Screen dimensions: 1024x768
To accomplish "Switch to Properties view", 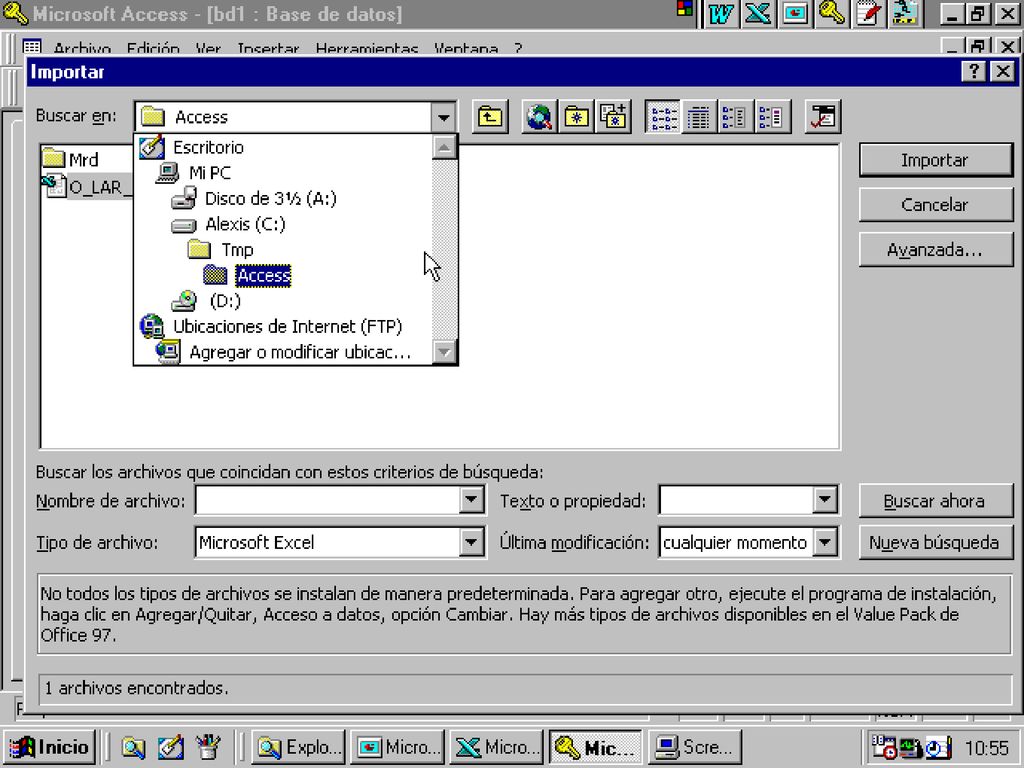I will [x=734, y=117].
